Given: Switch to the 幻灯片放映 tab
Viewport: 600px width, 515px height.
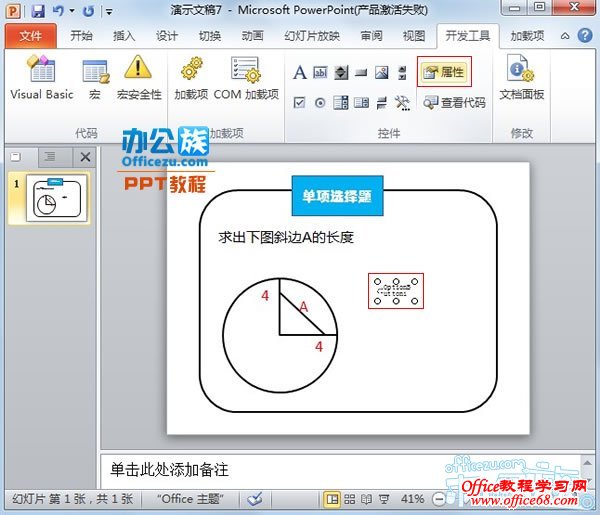Looking at the screenshot, I should pyautogui.click(x=313, y=36).
